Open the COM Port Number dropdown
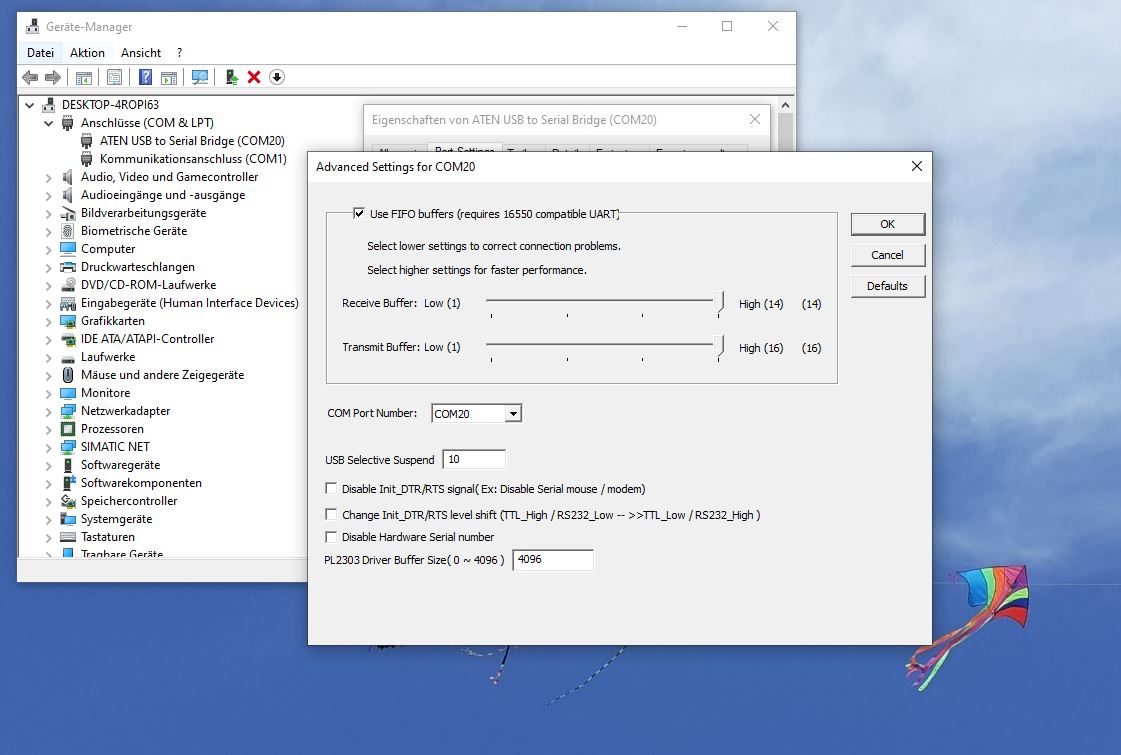The image size is (1121, 755). (513, 413)
